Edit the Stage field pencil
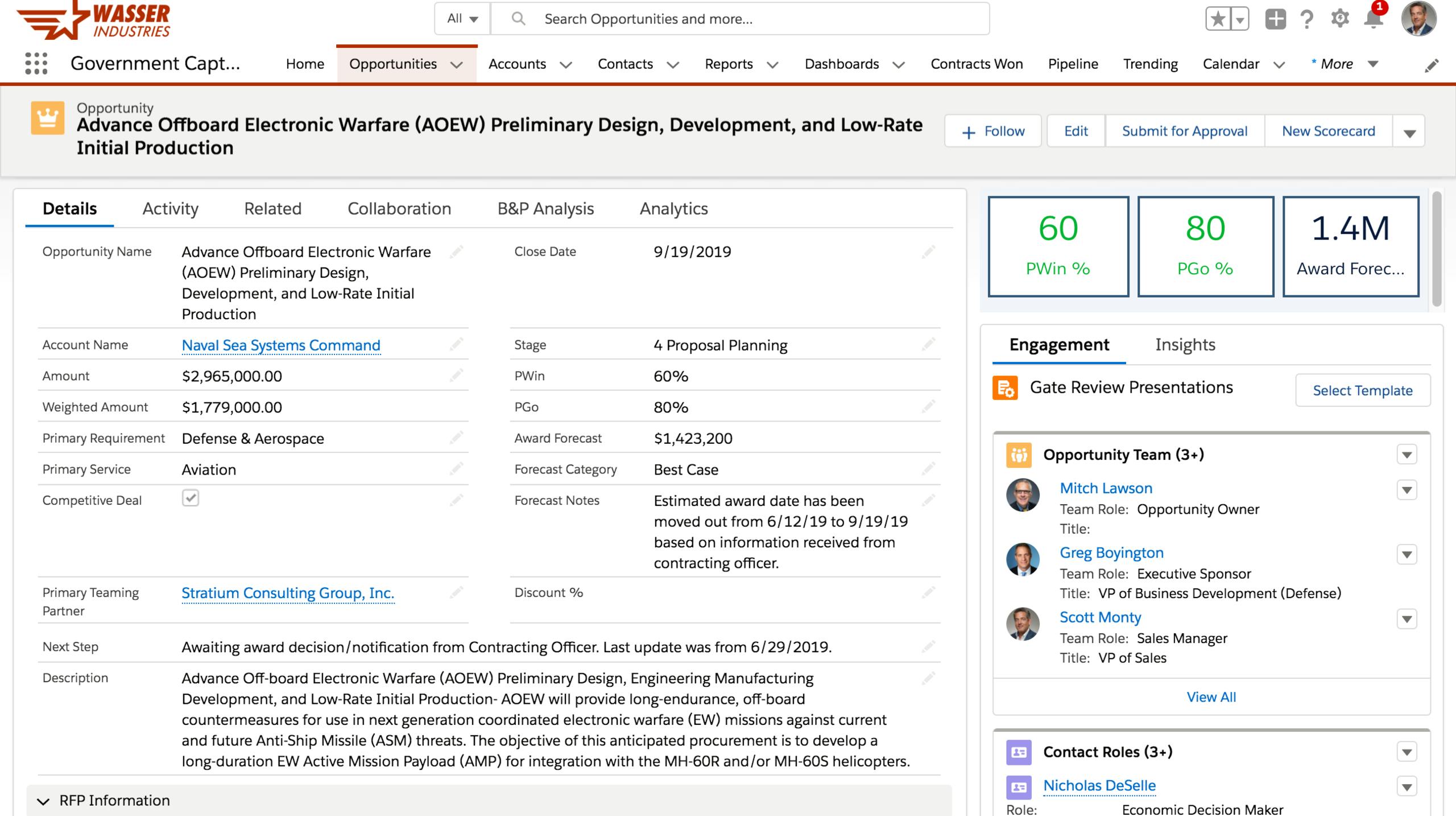 point(928,344)
